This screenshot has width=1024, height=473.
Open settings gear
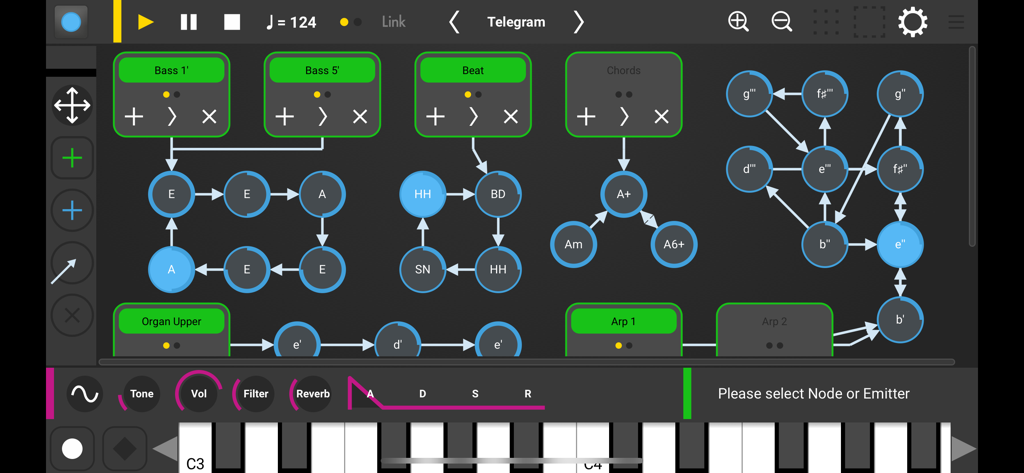click(x=912, y=22)
